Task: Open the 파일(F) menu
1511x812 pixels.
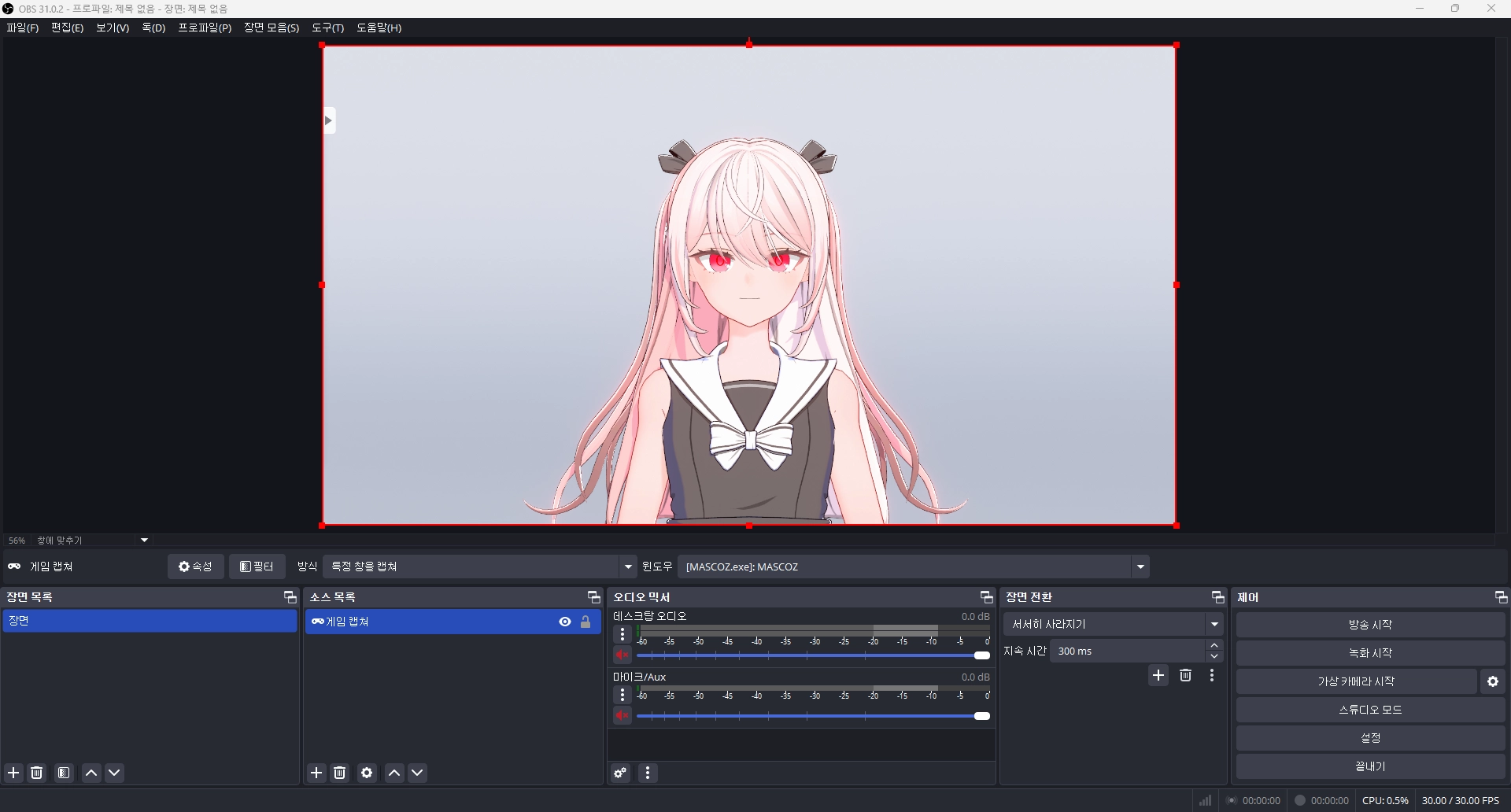Action: [23, 28]
